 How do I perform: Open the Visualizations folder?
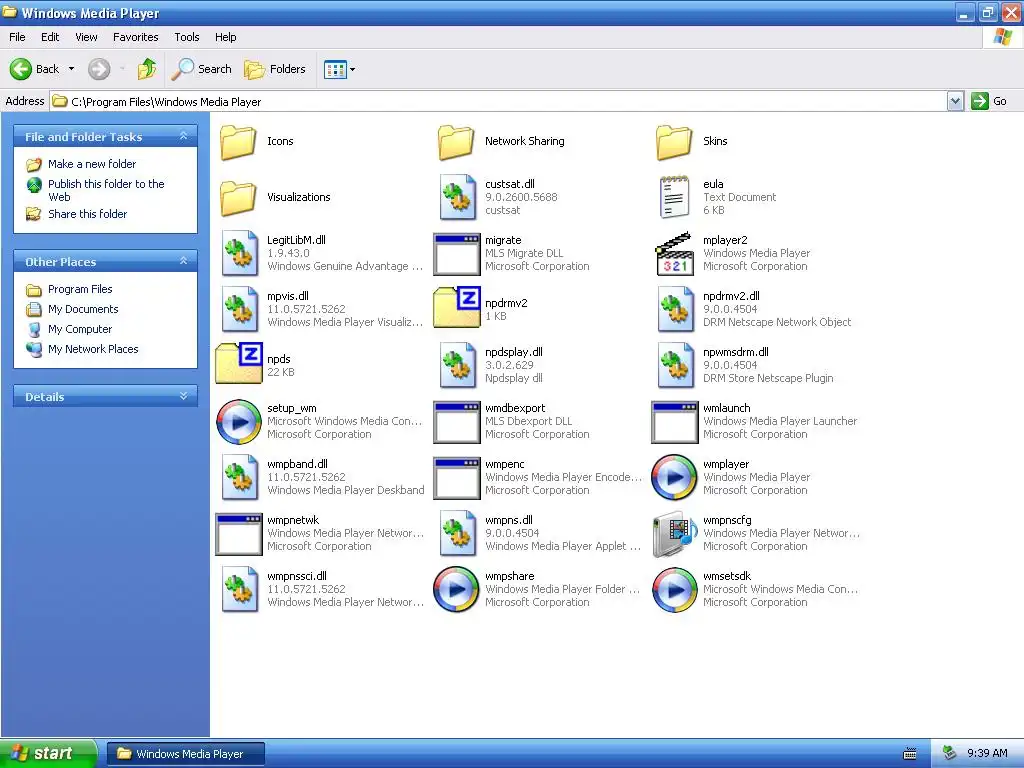[238, 198]
